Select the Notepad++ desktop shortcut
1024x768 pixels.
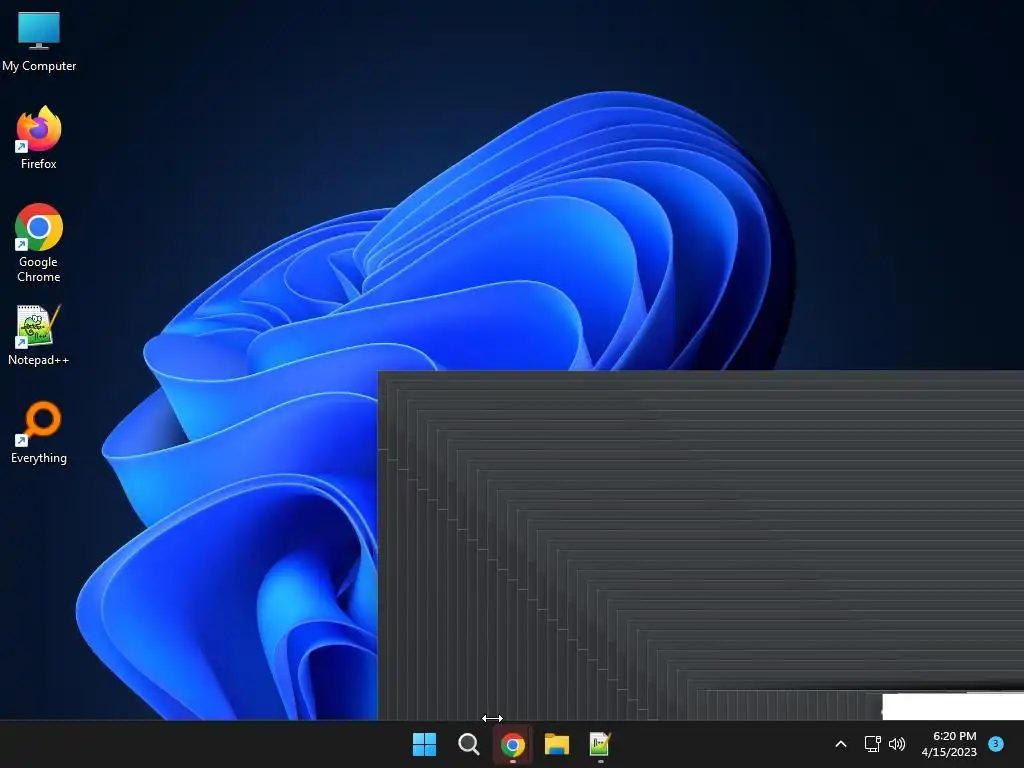tap(39, 335)
